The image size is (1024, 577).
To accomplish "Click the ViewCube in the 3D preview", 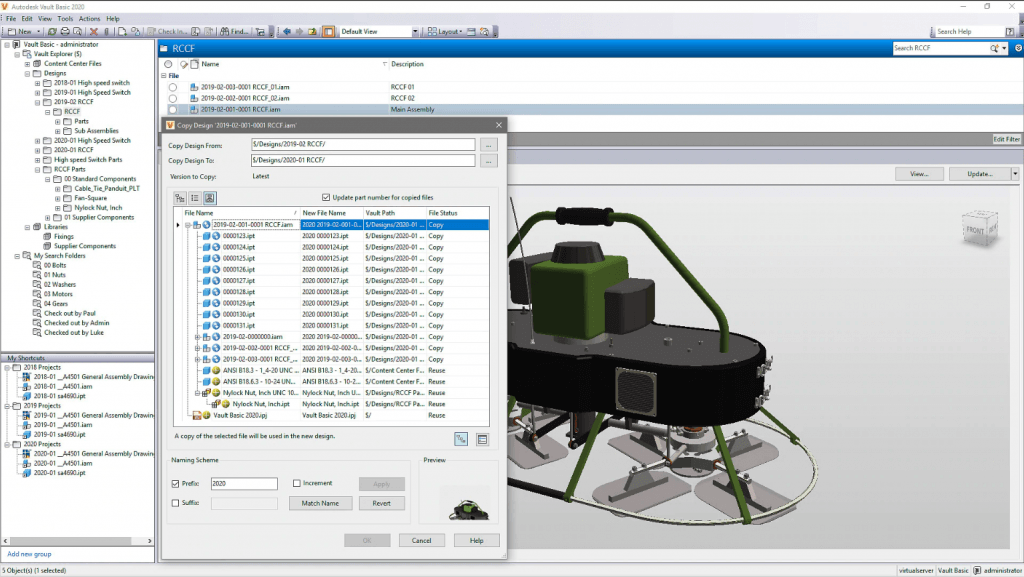I will (980, 228).
